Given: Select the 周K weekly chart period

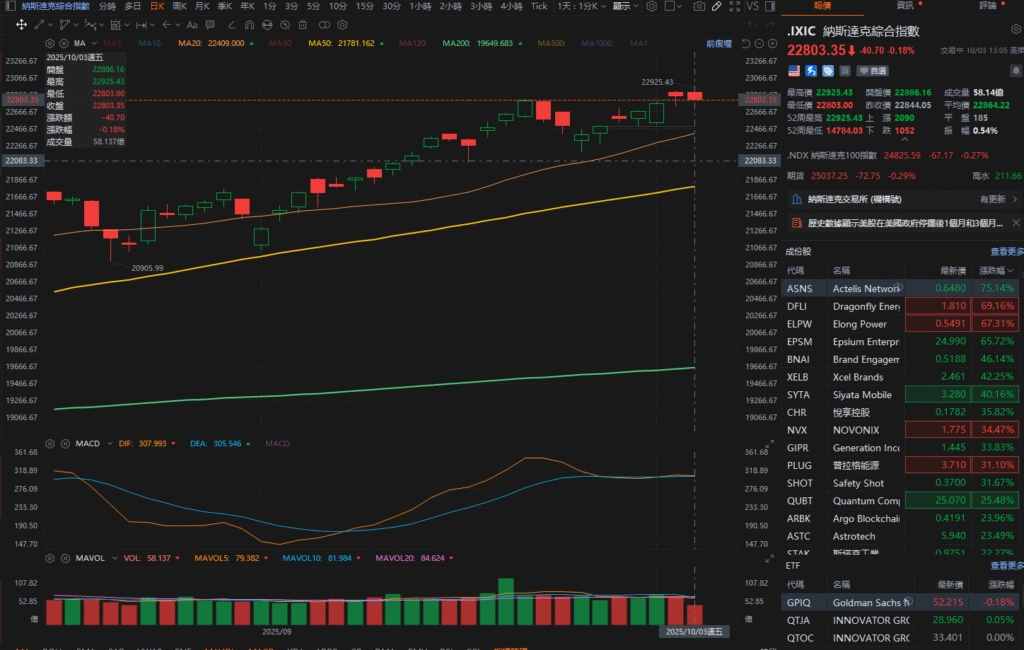Looking at the screenshot, I should [x=179, y=6].
